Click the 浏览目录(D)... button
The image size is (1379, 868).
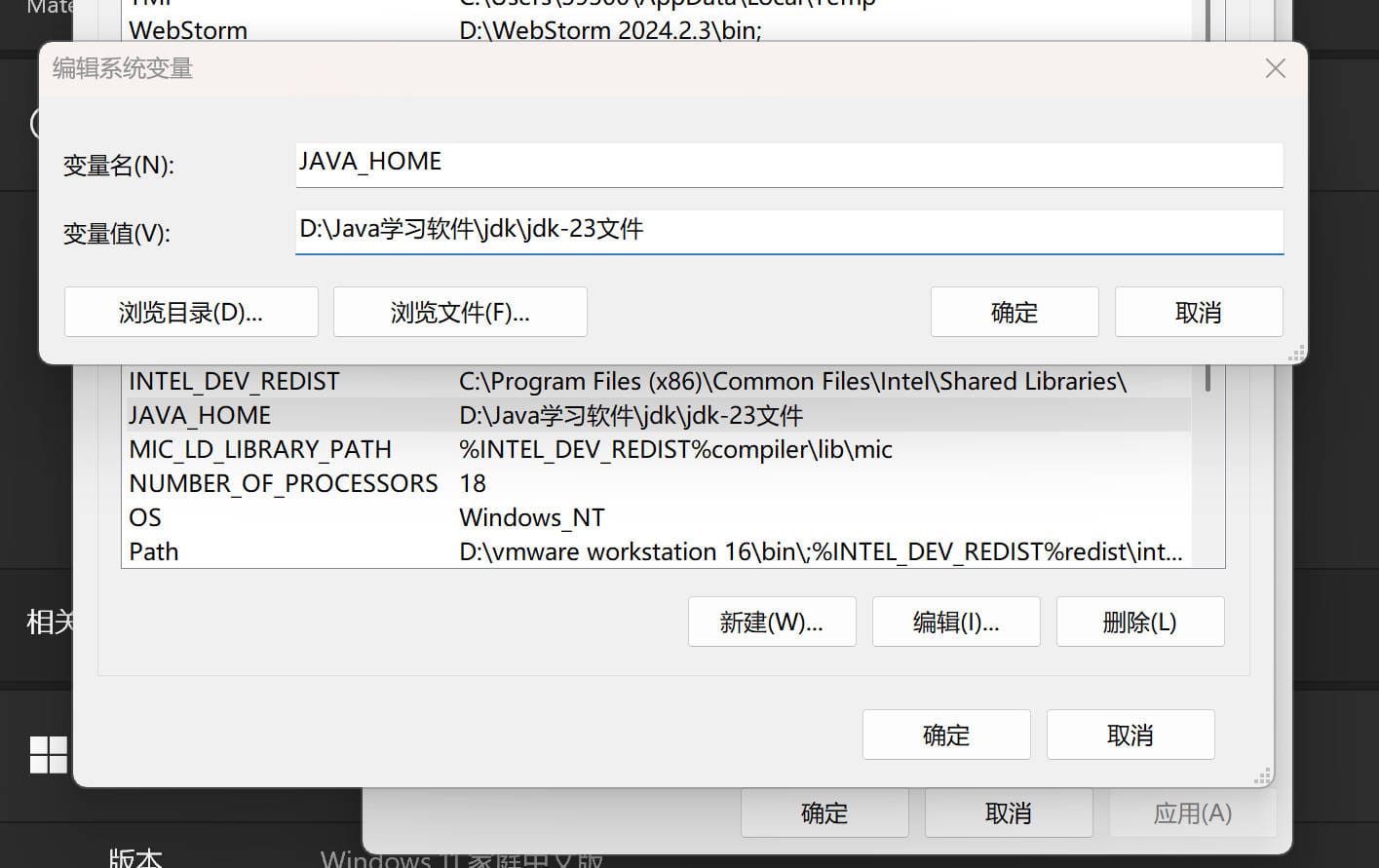click(x=191, y=312)
